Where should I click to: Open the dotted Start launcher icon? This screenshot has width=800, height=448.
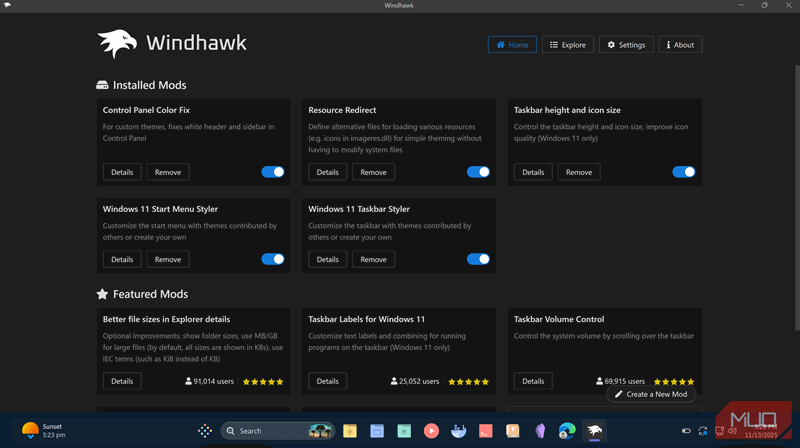[x=205, y=431]
